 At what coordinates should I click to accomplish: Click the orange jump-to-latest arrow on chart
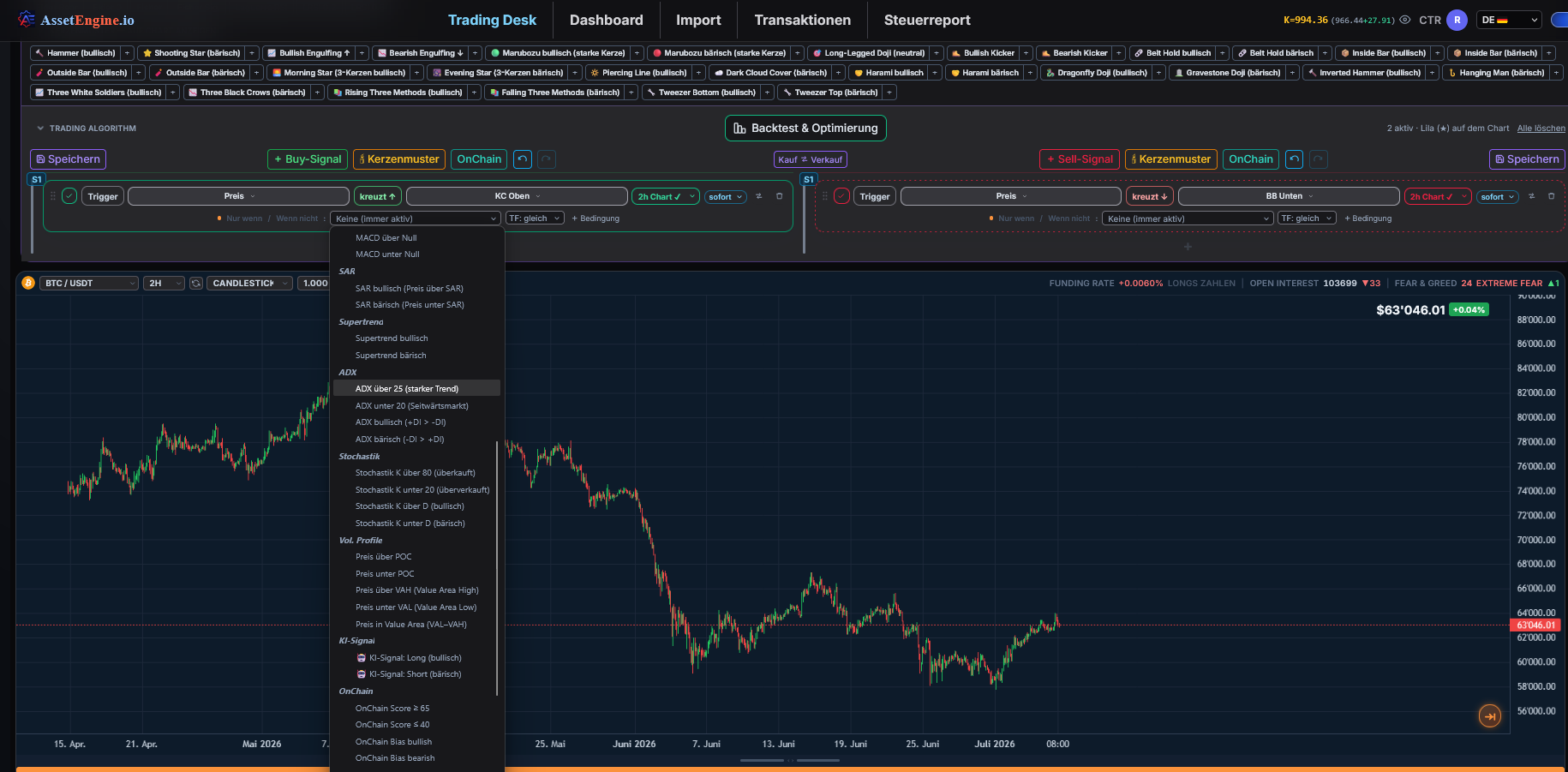point(1490,716)
